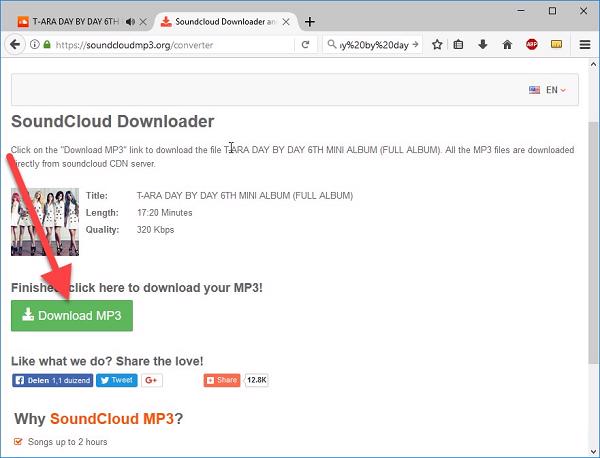Click the red Adblock Plus icon
Screen dimensions: 600x458
click(532, 45)
